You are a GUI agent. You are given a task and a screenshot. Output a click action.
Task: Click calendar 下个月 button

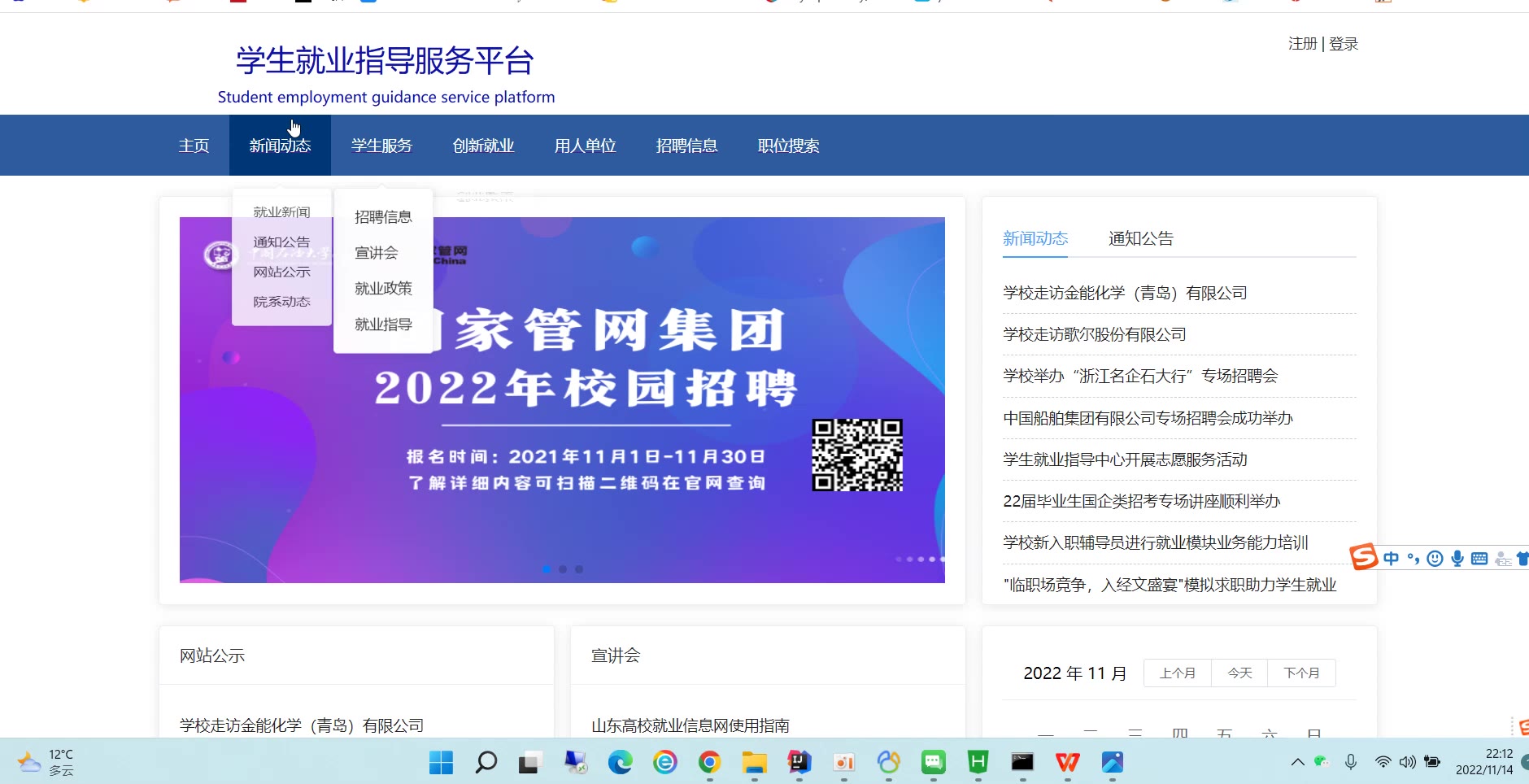pos(1301,673)
